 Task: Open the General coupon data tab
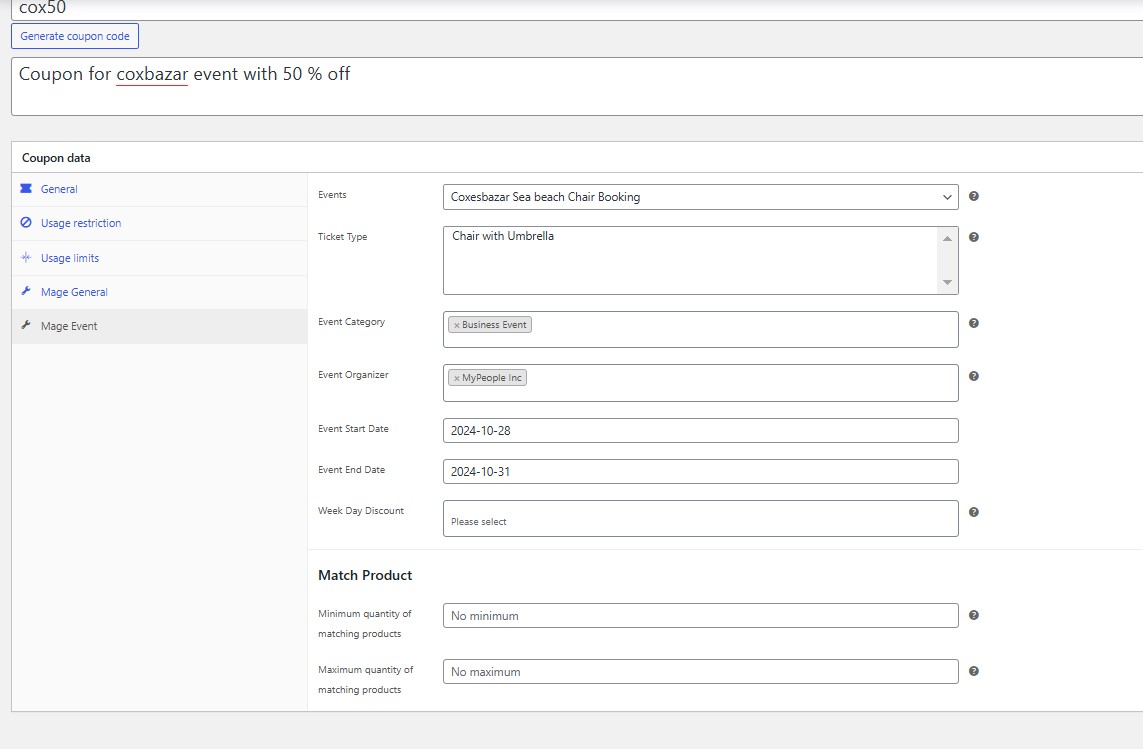[160, 190]
